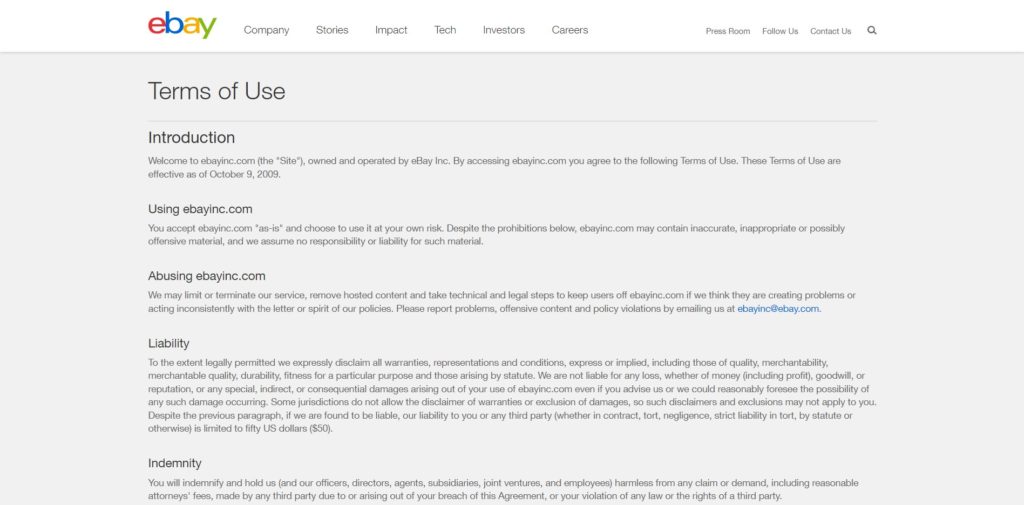This screenshot has width=1024, height=505.
Task: Click the line starting 'To the extent legally permitted'
Action: coord(488,362)
